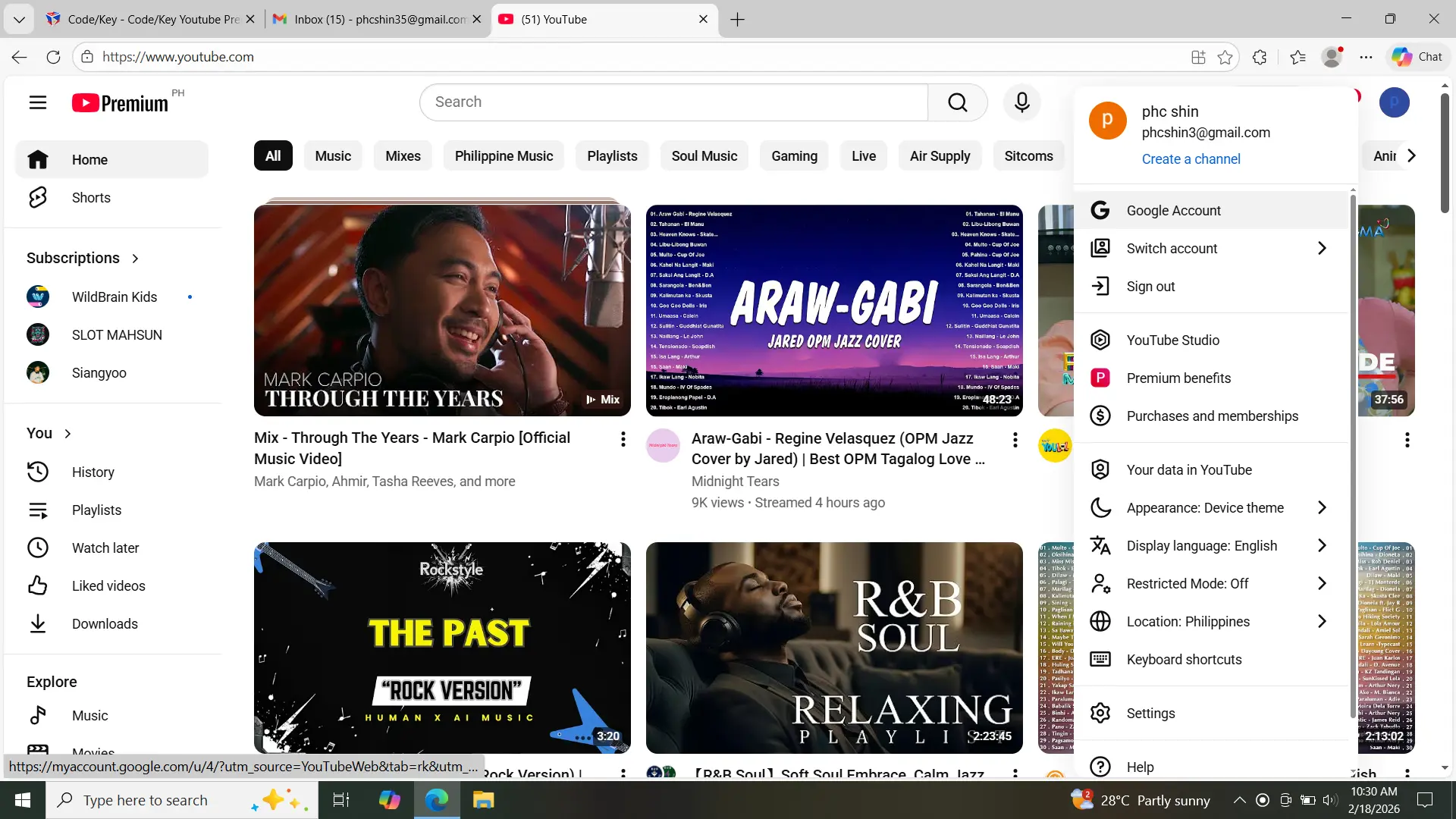The width and height of the screenshot is (1456, 819).
Task: Open History in sidebar
Action: click(111, 472)
